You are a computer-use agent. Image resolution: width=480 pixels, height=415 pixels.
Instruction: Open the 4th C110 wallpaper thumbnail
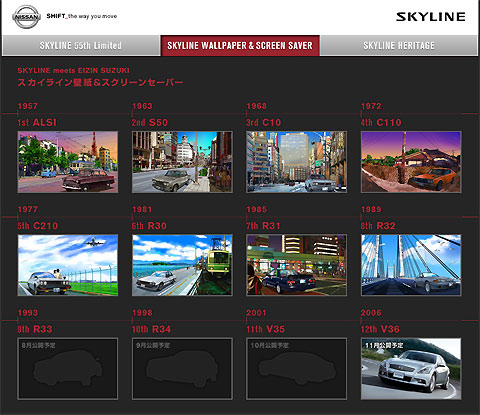click(411, 162)
